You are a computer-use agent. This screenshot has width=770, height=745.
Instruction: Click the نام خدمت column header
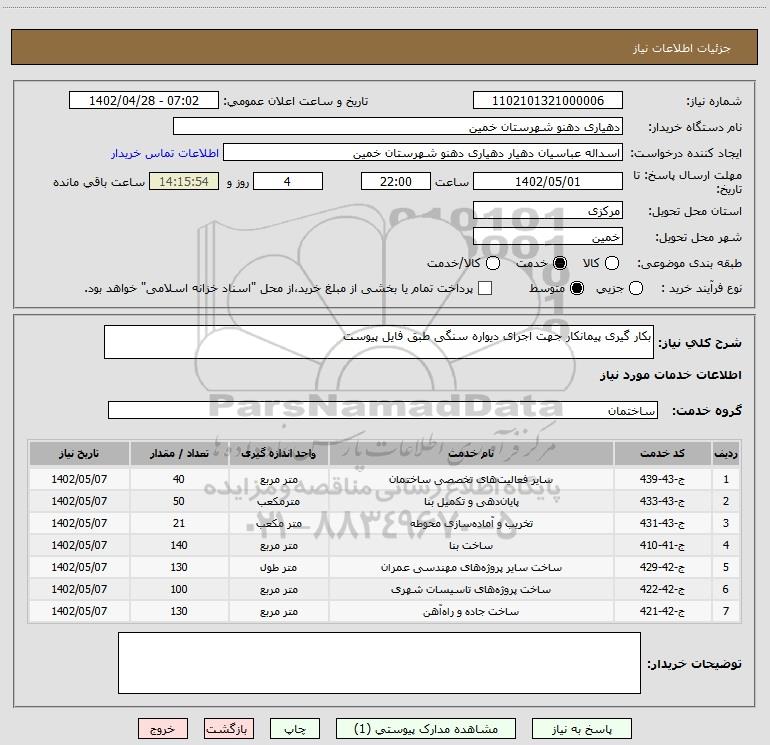(471, 453)
